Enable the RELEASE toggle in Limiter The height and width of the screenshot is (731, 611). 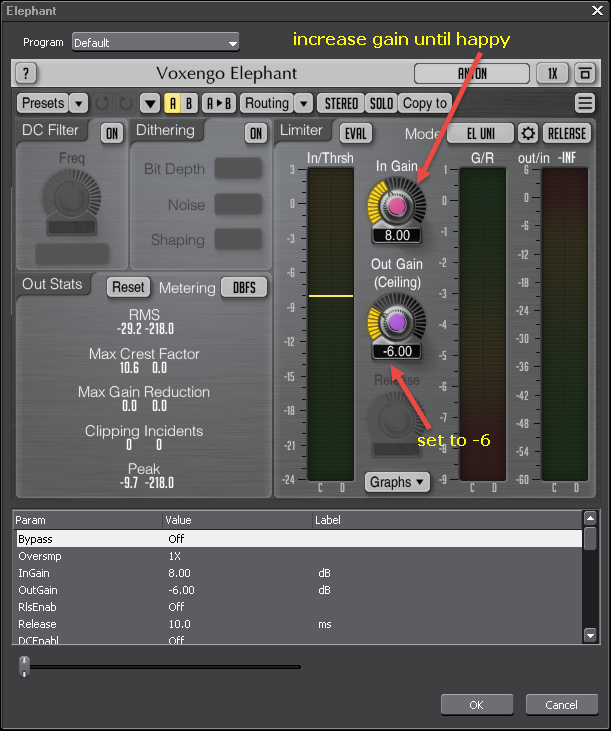(566, 133)
